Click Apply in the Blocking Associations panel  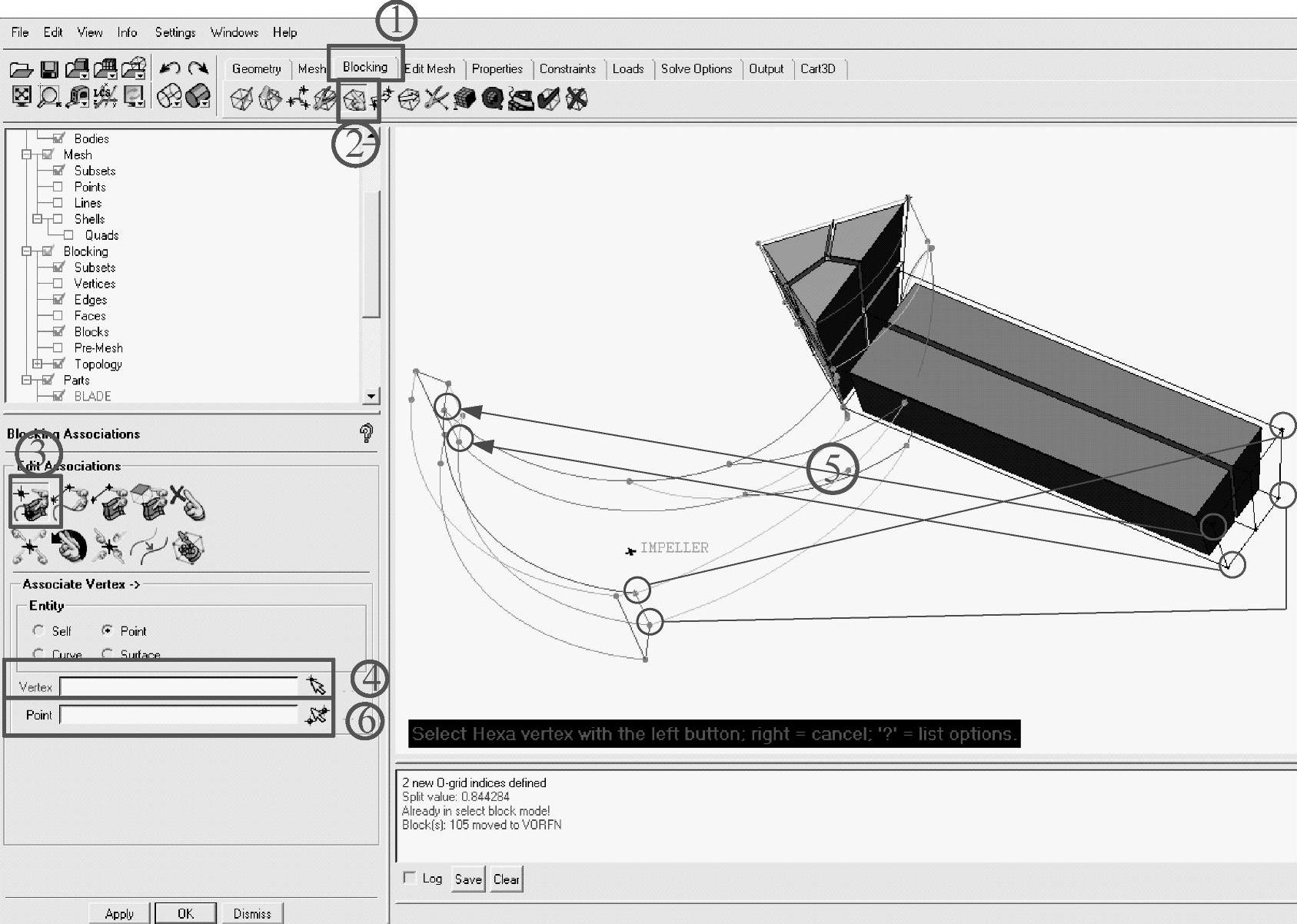click(x=119, y=913)
